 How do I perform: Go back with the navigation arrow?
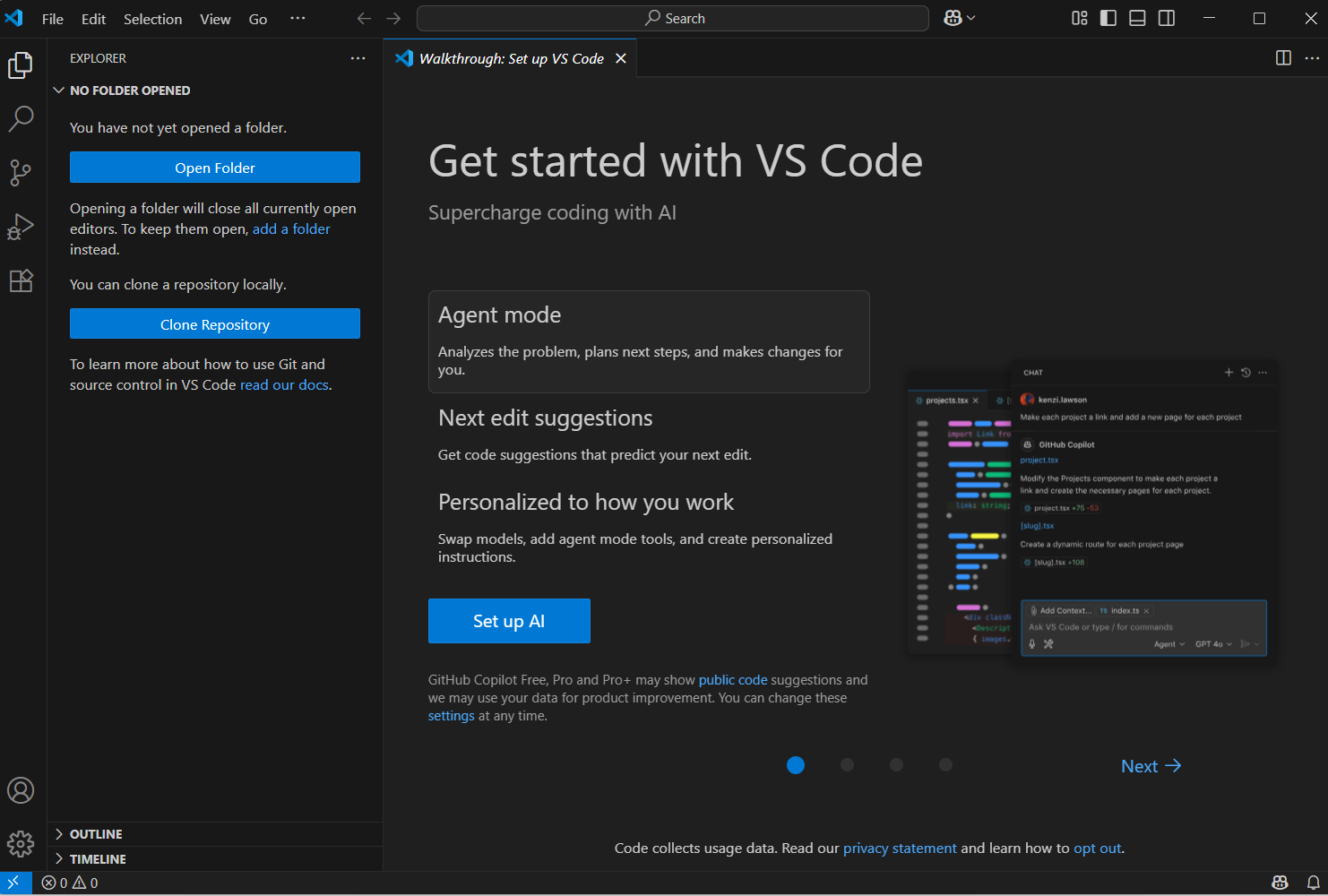364,19
